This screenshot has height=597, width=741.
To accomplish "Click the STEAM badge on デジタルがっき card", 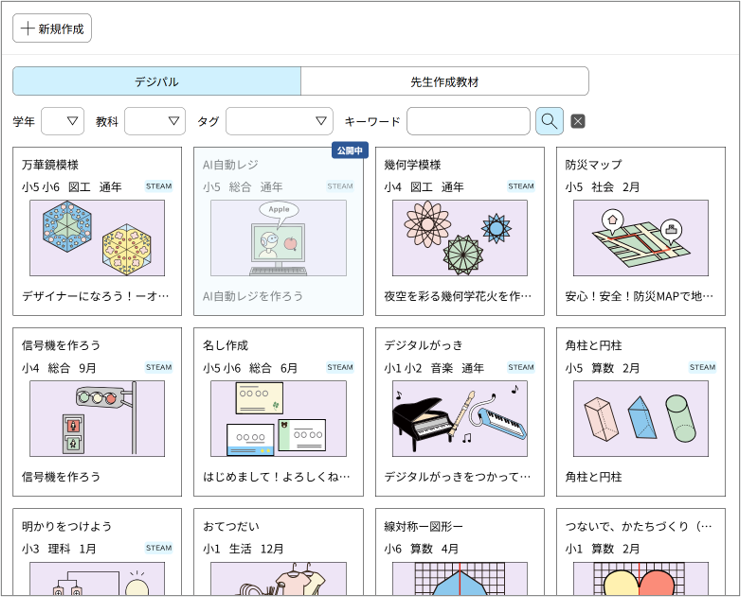I will [x=521, y=367].
